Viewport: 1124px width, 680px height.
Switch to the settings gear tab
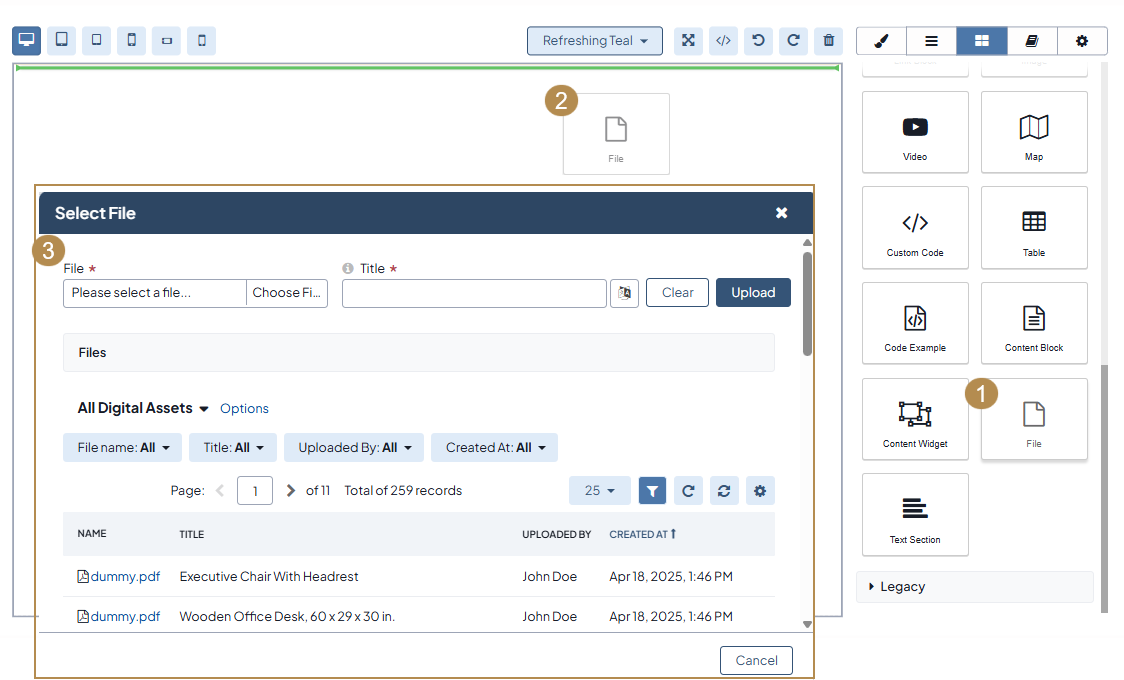coord(1081,41)
